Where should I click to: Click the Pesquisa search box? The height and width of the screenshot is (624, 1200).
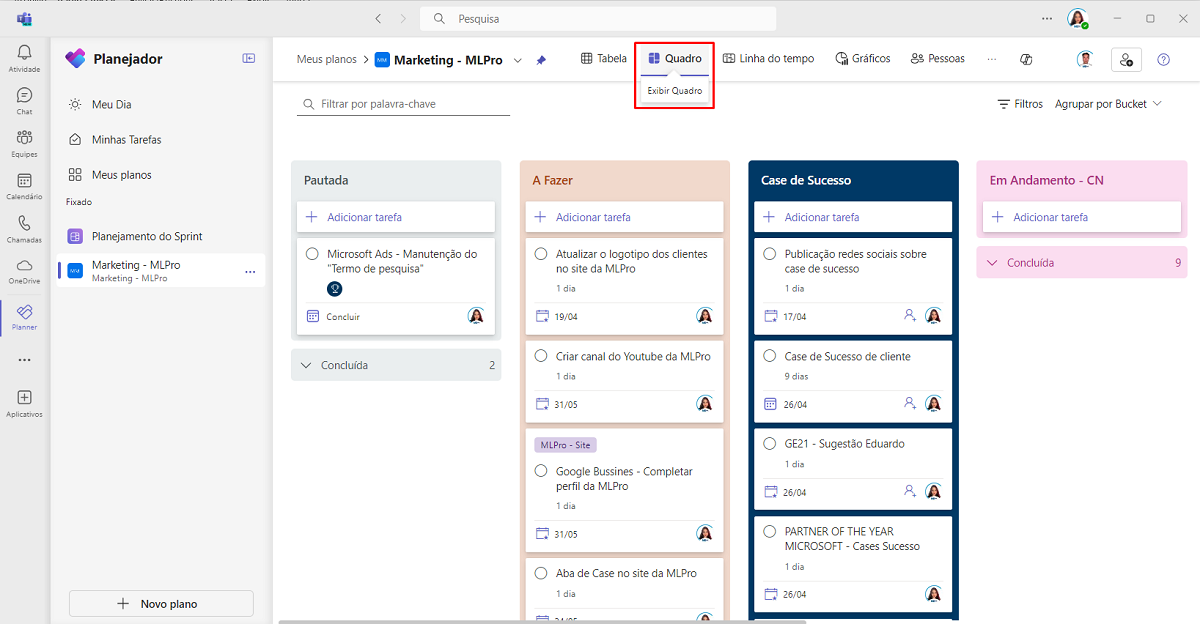pyautogui.click(x=598, y=19)
